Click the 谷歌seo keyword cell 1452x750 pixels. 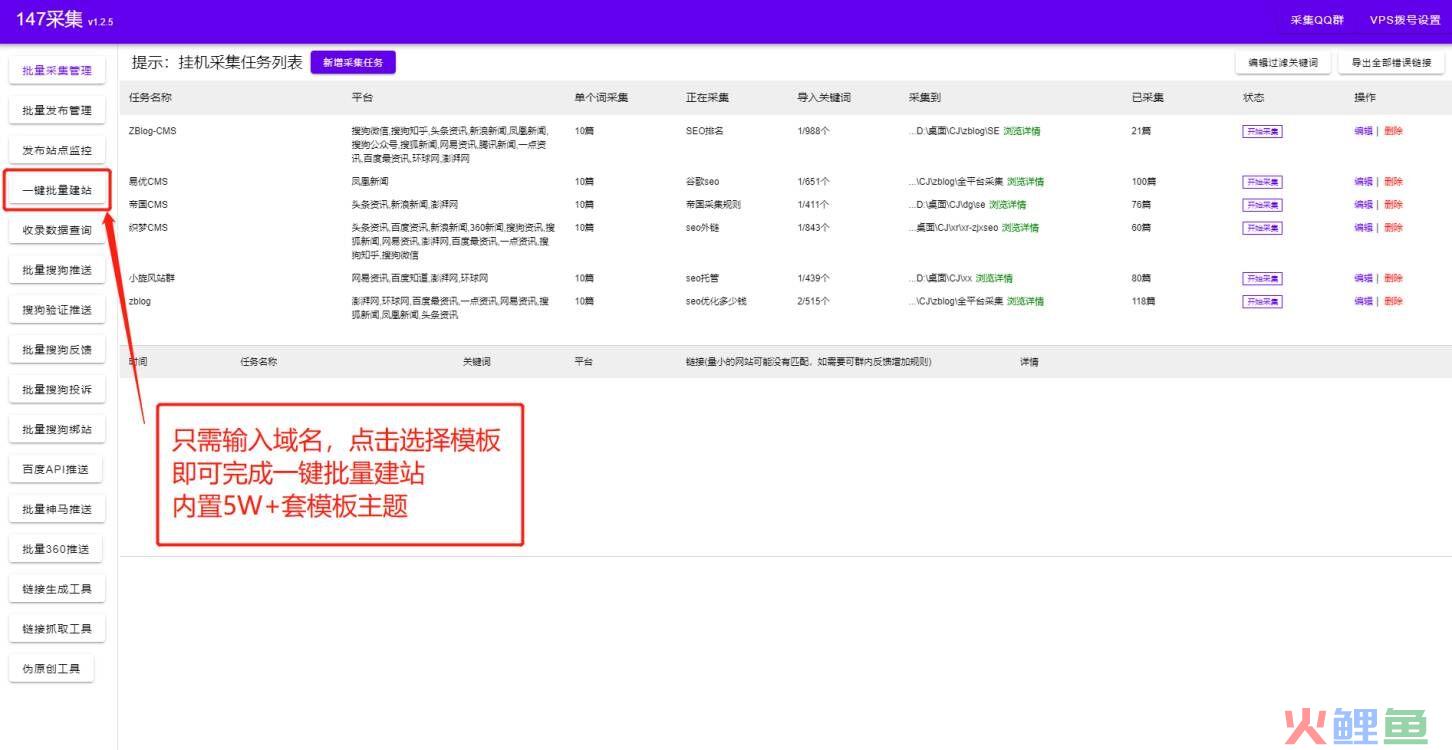pos(702,182)
